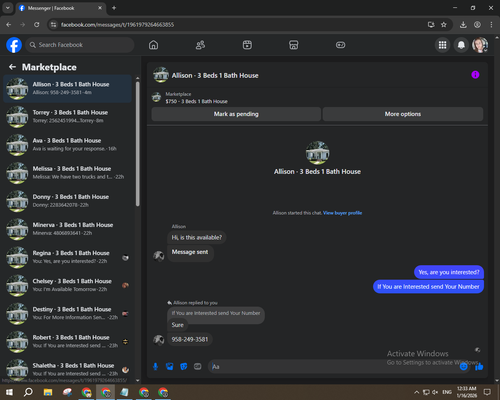
Task: Open the Facebook menu grid icon
Action: click(442, 45)
